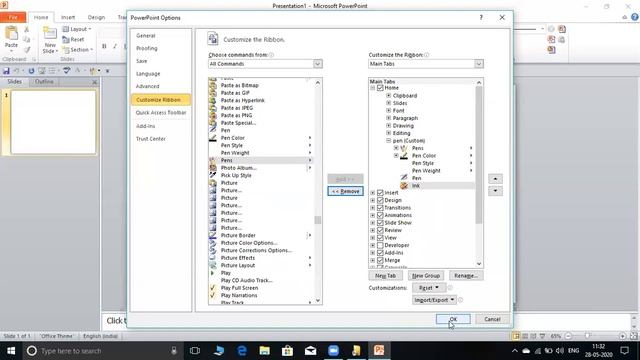
Task: Switch to the Outline tab in the slide pane
Action: (44, 82)
